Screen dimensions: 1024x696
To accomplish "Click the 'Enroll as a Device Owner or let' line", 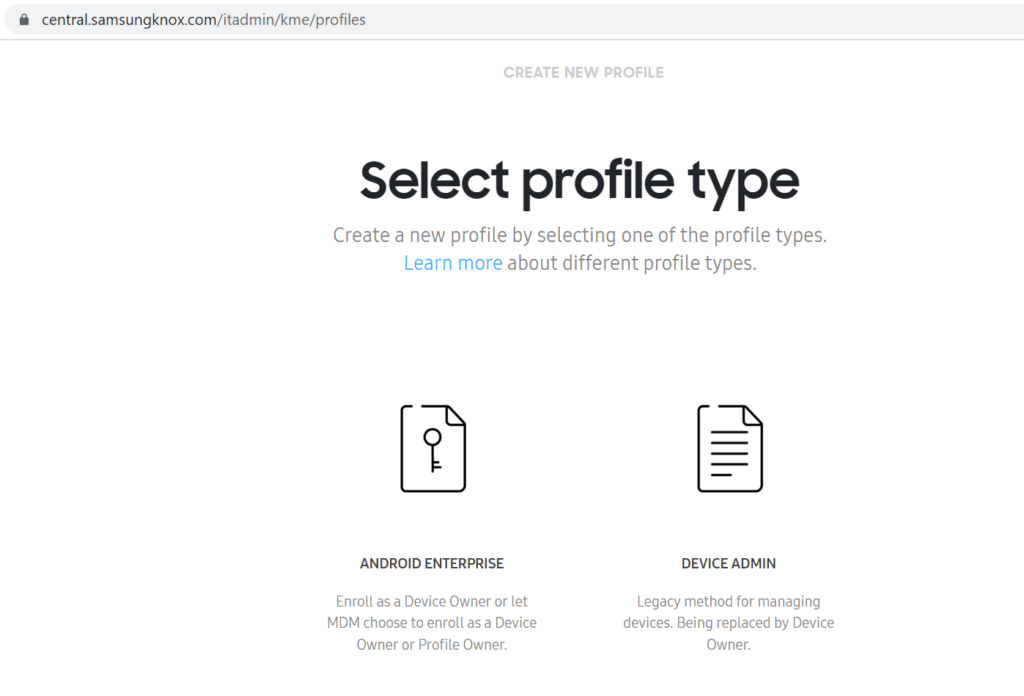I will pyautogui.click(x=432, y=601).
